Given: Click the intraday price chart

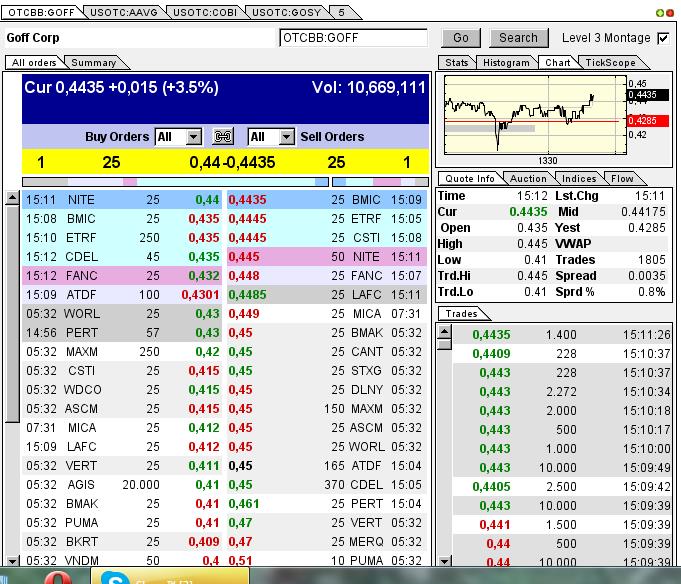Looking at the screenshot, I should click(x=536, y=115).
